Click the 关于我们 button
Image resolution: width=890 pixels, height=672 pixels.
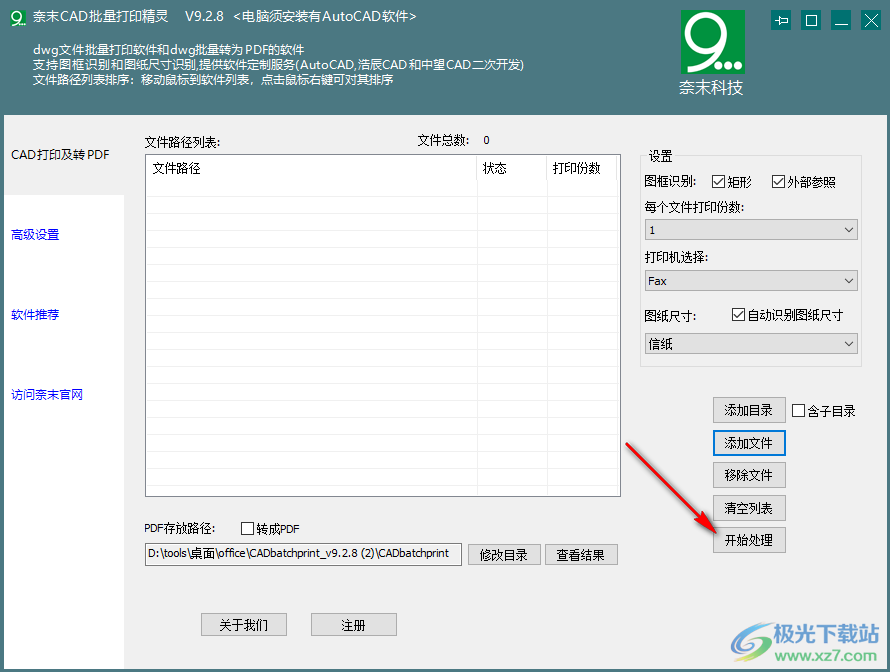(x=244, y=625)
